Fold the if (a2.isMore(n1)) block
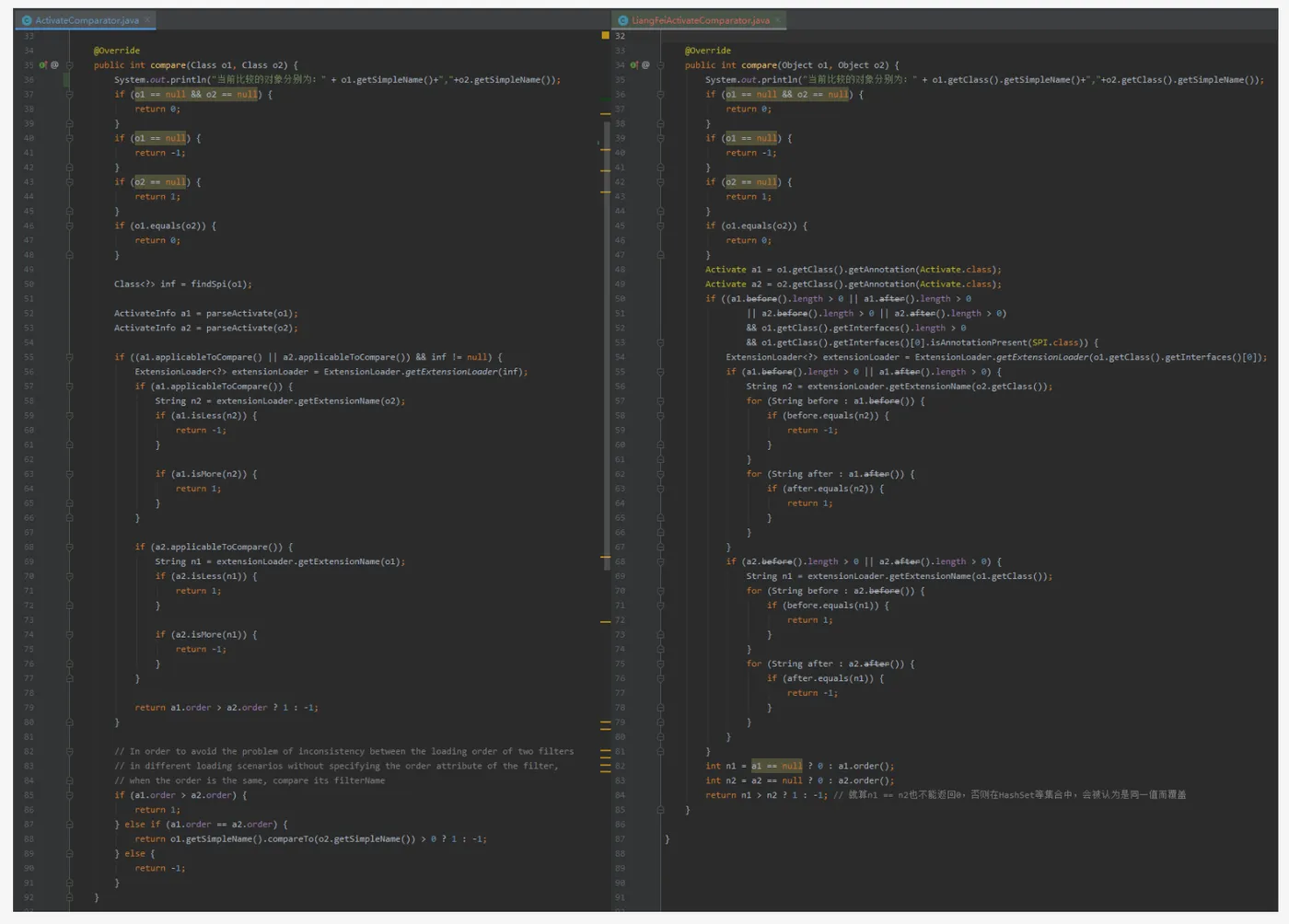The image size is (1289, 924). point(69,635)
